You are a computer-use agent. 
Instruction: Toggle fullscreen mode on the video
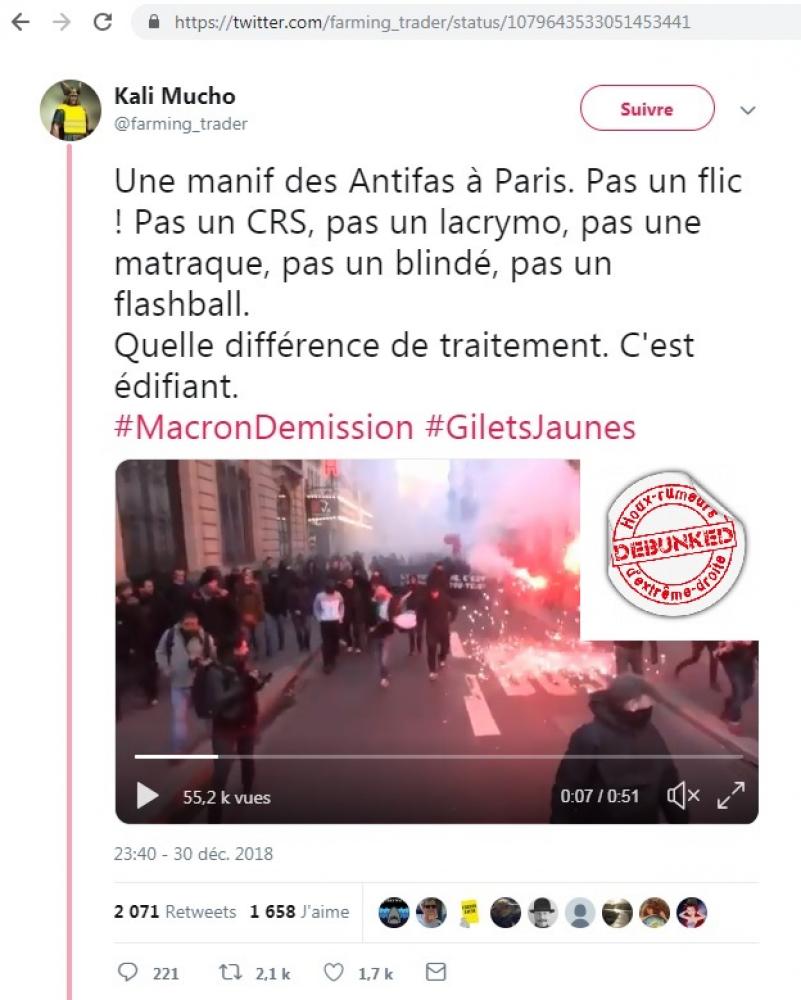pos(731,795)
